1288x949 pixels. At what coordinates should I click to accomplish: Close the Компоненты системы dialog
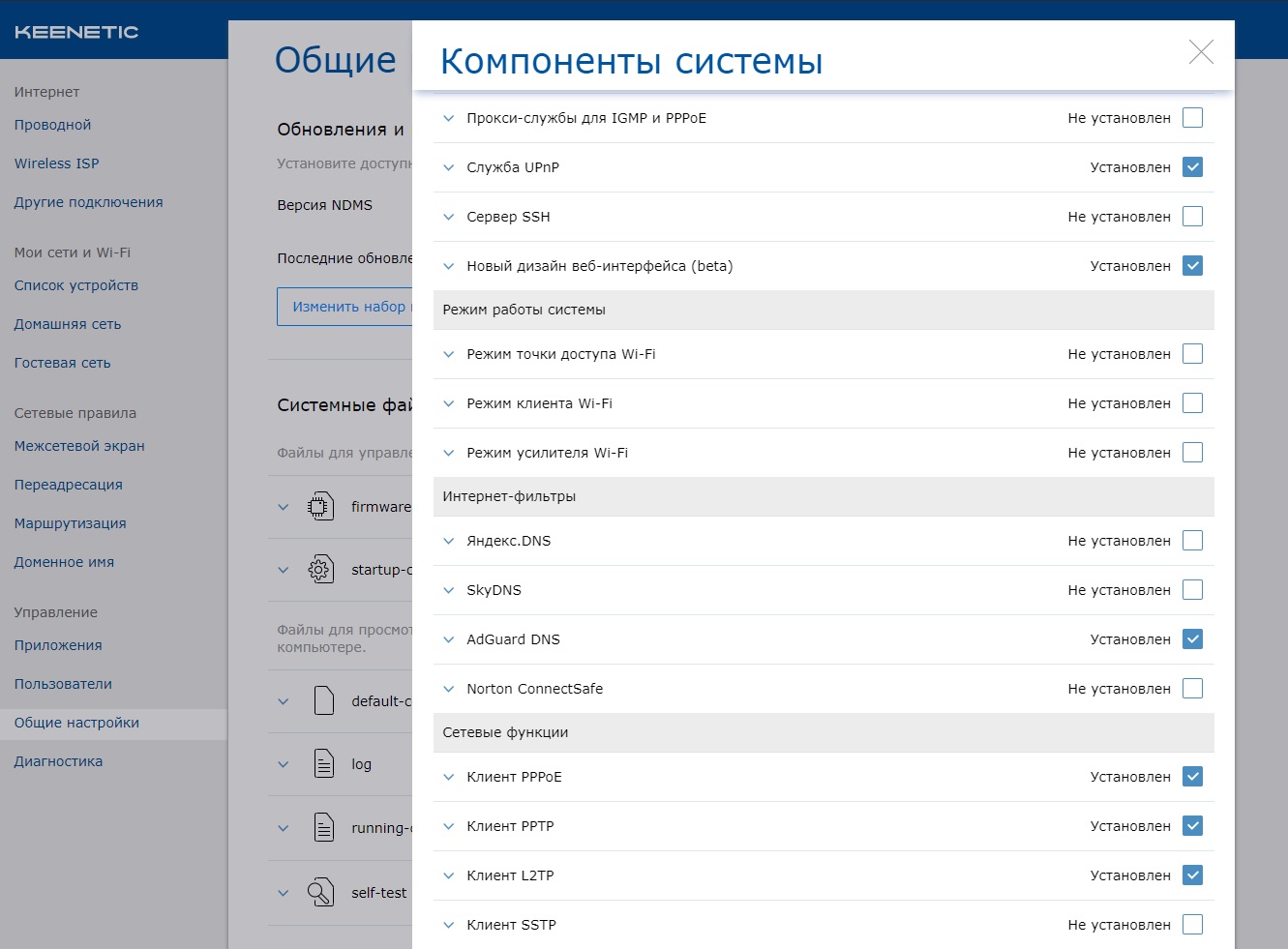[1201, 52]
